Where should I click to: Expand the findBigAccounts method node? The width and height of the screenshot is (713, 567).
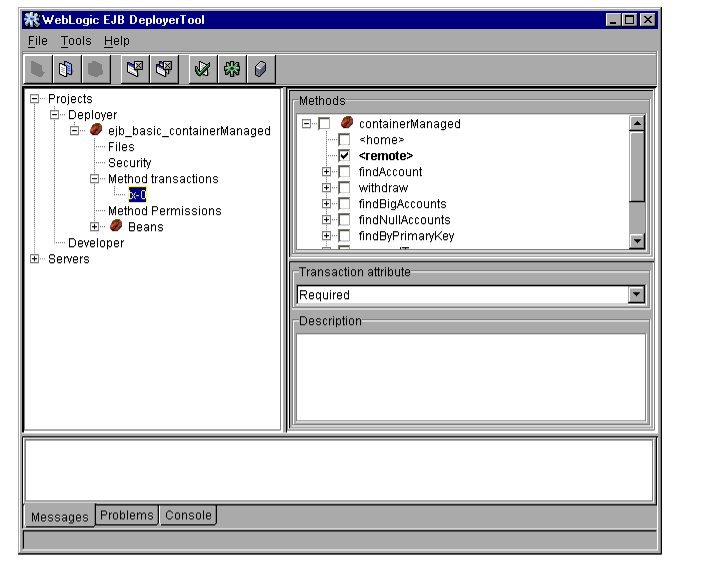point(326,204)
